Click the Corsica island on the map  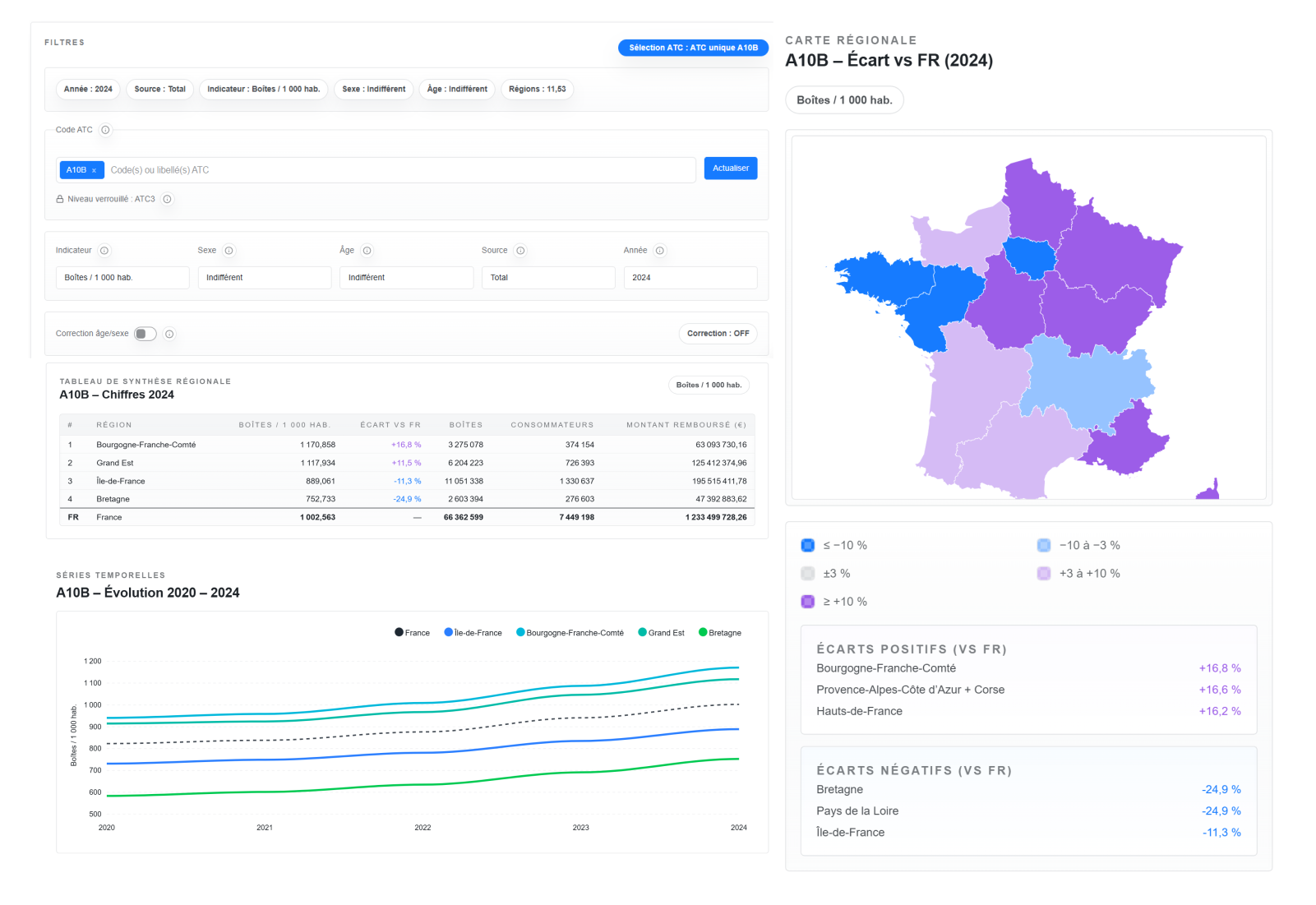tap(1209, 491)
